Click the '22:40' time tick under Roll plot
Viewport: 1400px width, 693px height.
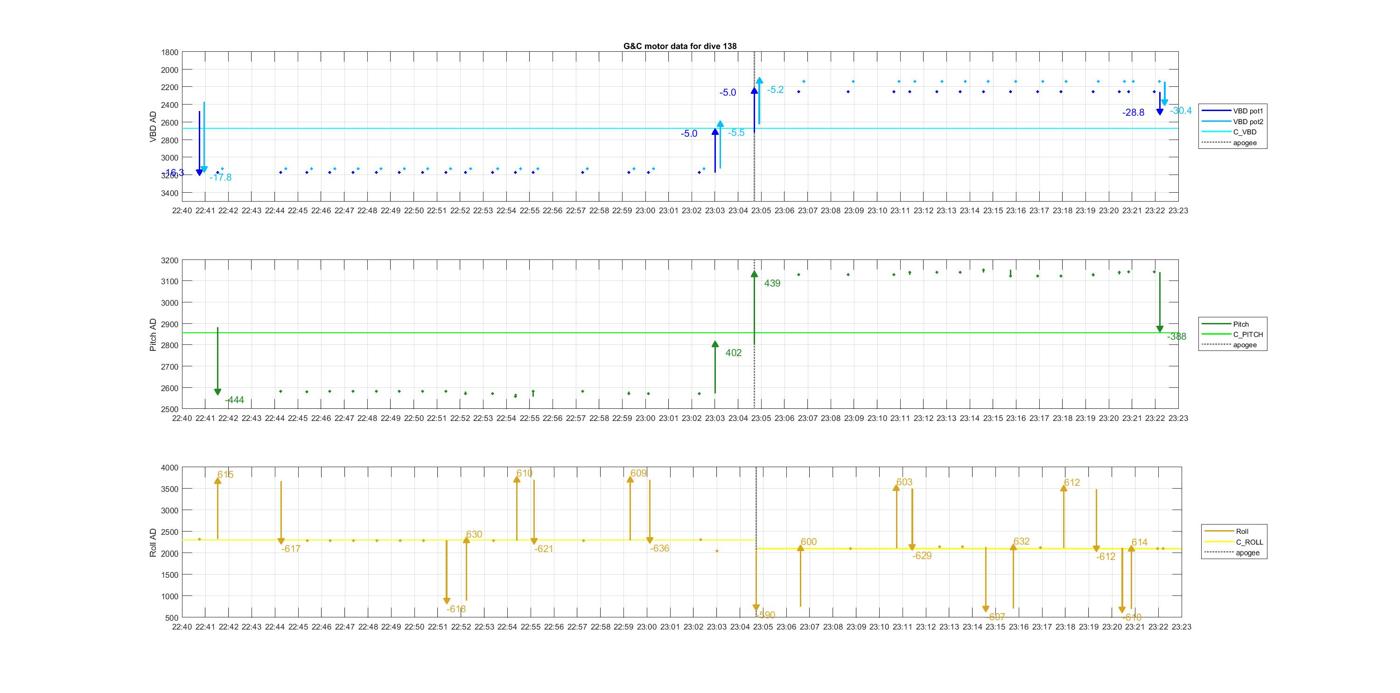[x=182, y=627]
